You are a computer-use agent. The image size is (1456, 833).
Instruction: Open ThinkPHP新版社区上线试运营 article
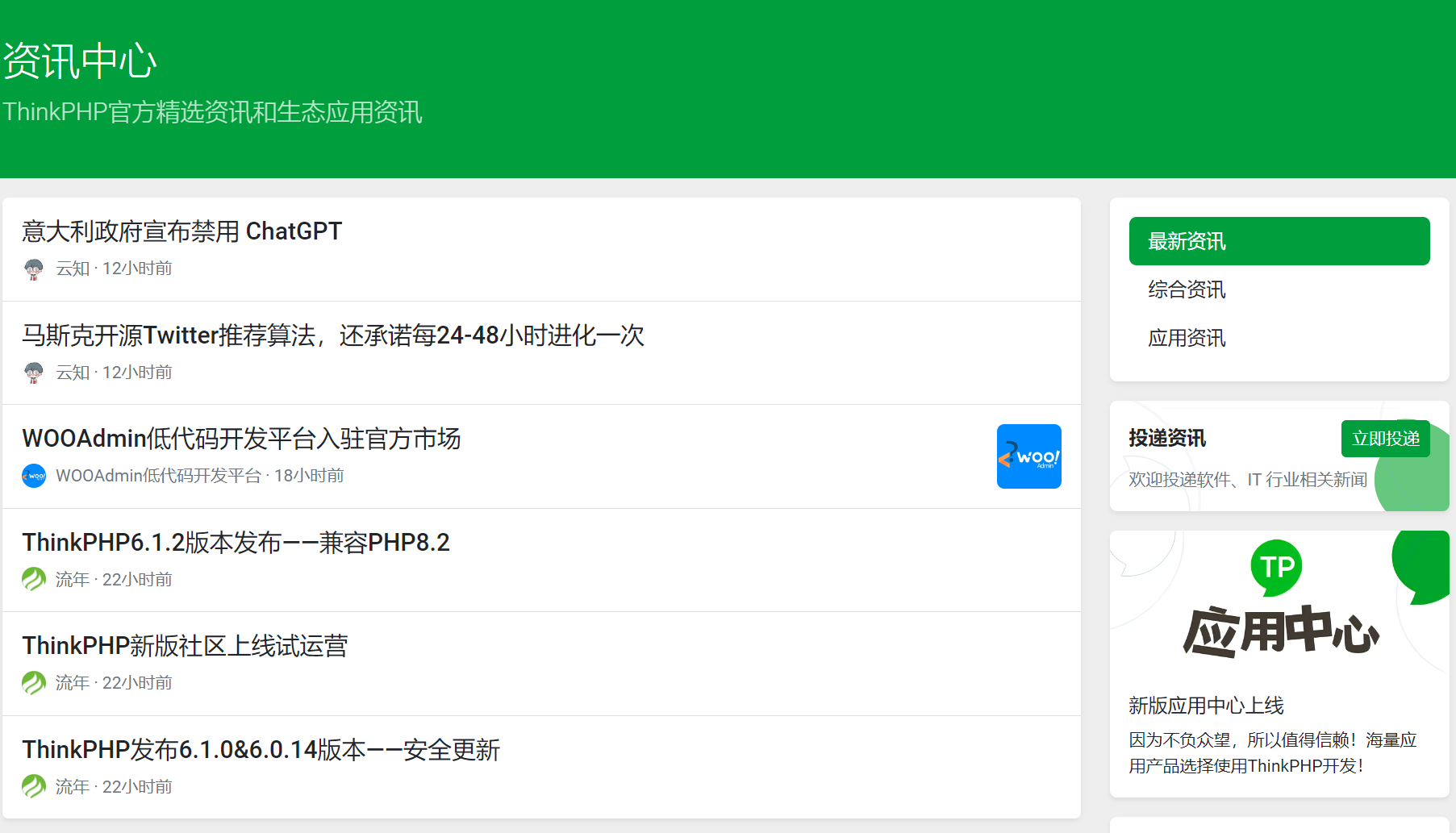click(185, 646)
